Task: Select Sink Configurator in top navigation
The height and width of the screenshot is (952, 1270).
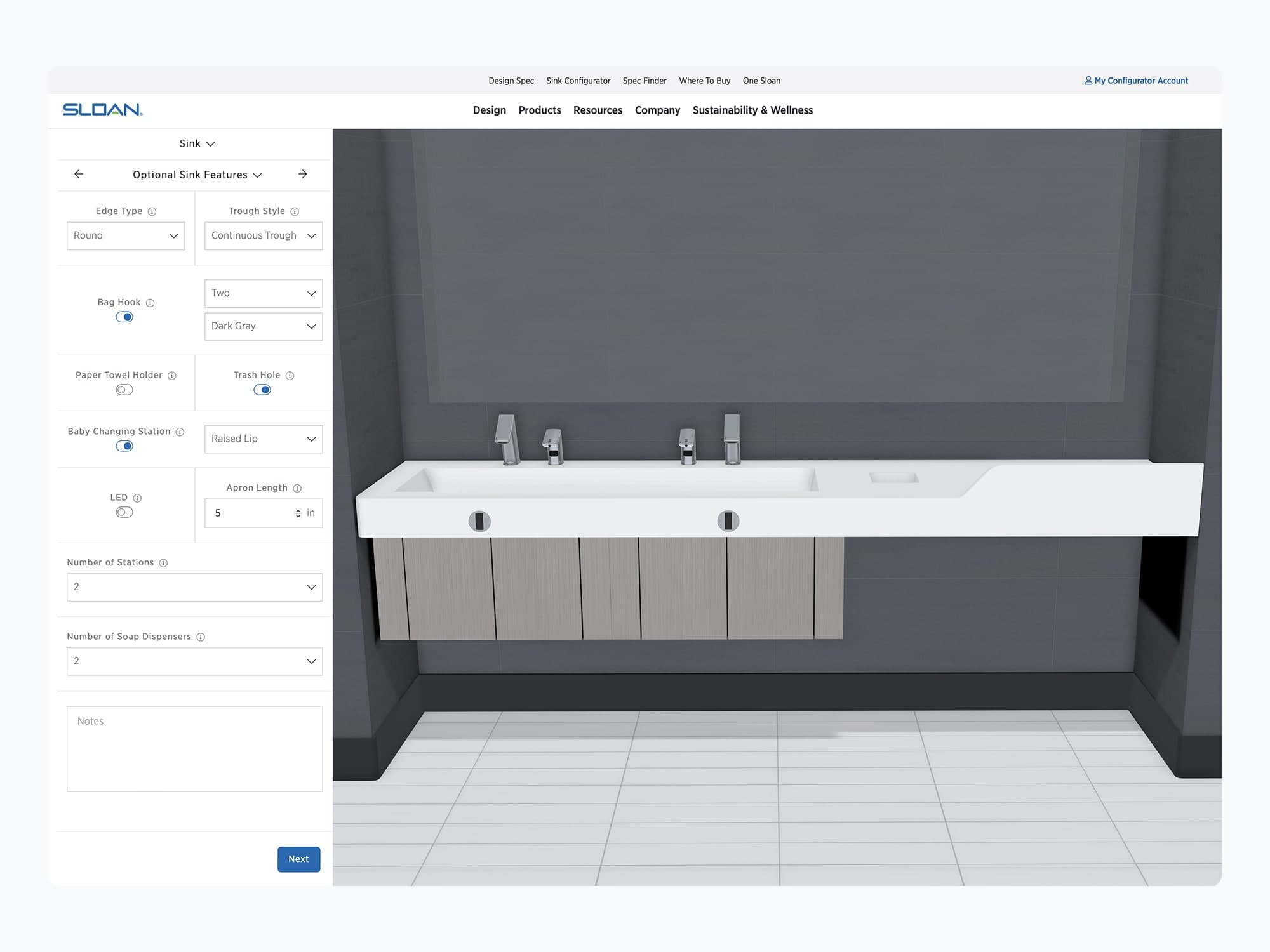Action: click(x=578, y=81)
